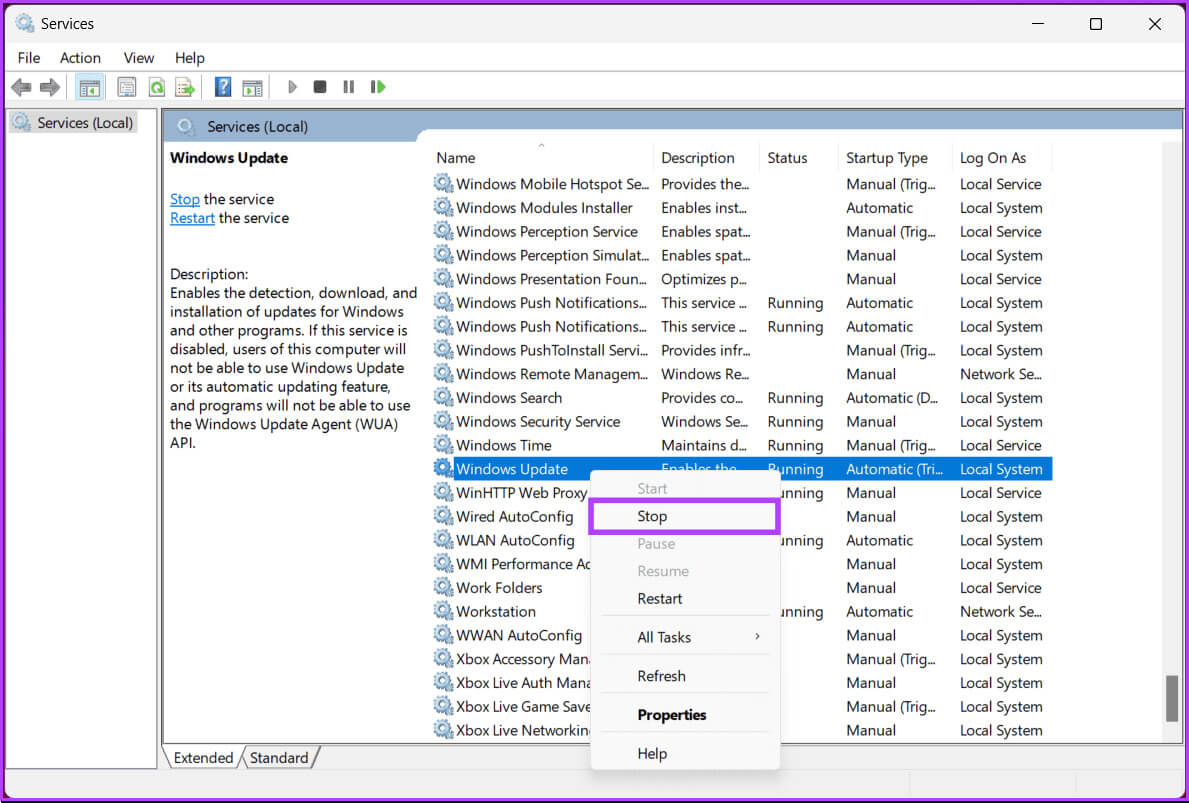Sort by the Name column header
1189x803 pixels.
point(541,158)
